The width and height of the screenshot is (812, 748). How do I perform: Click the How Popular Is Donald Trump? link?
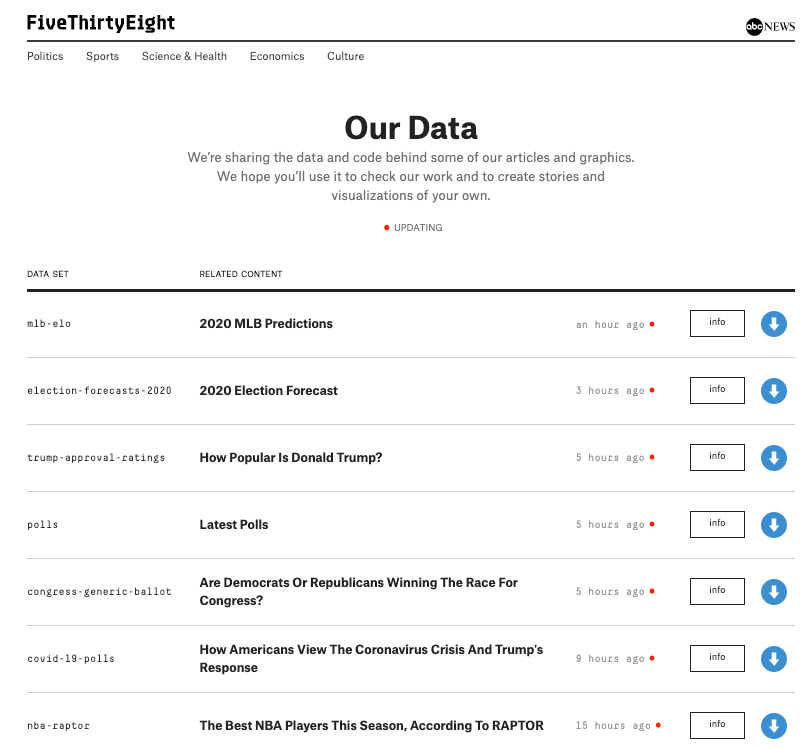click(290, 457)
